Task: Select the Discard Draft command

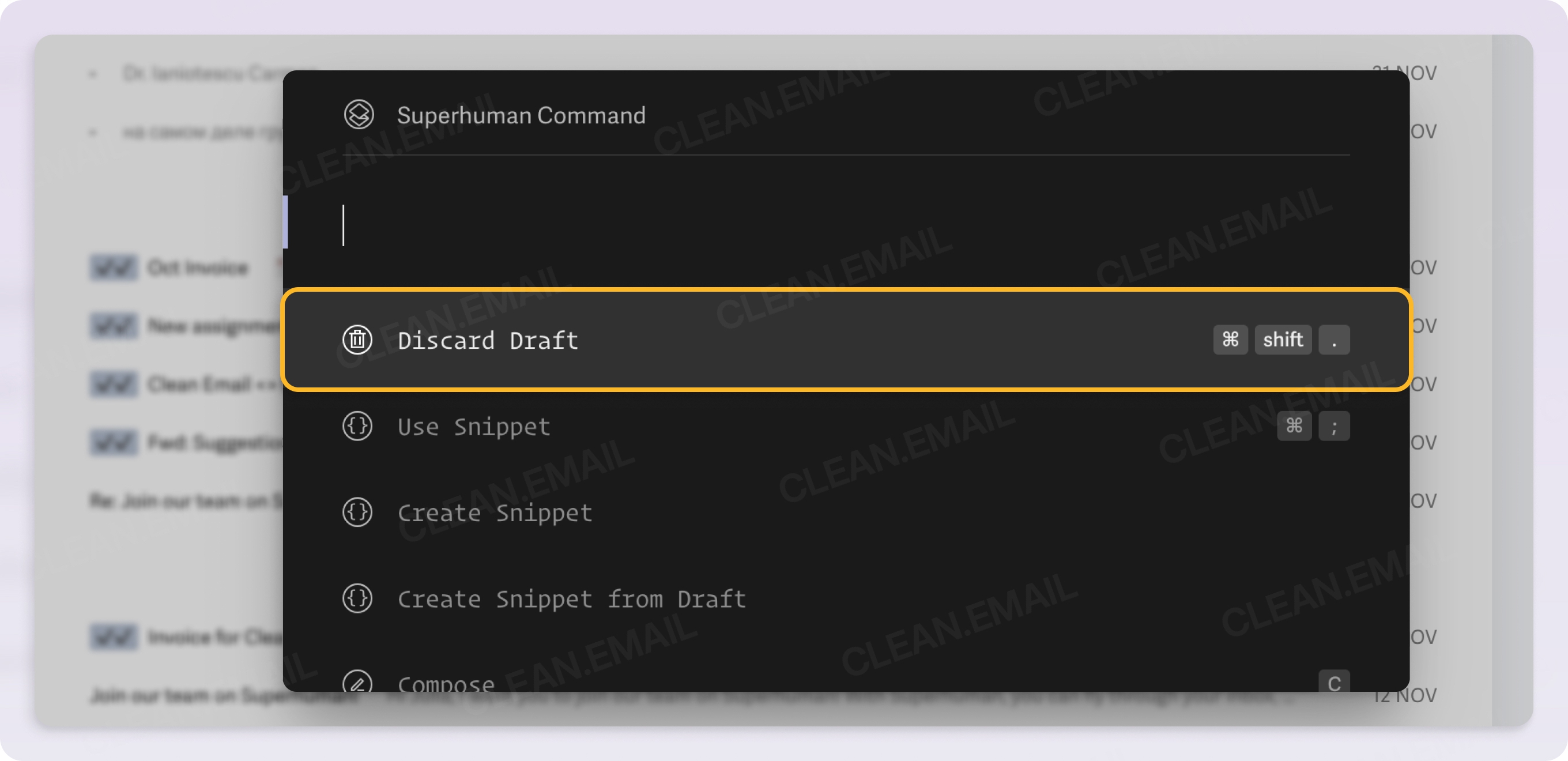Action: 488,340
